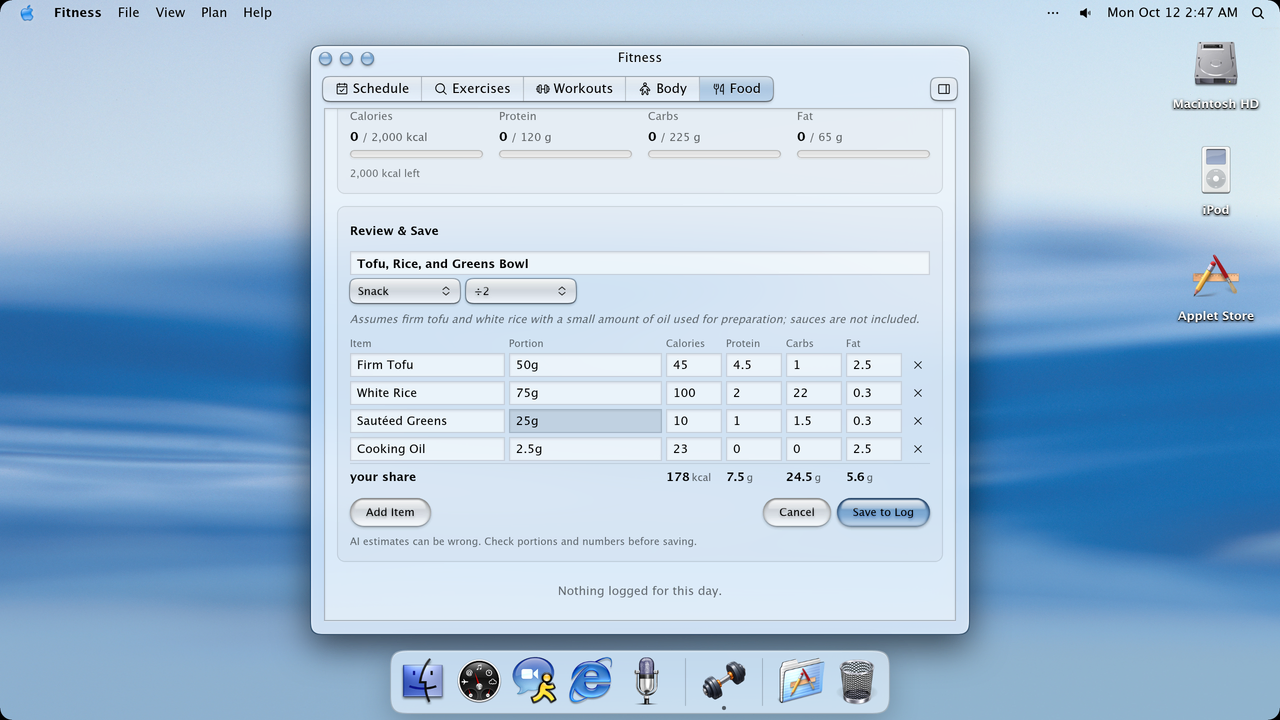1280x720 pixels.
Task: Switch to the Workouts tab
Action: coord(574,89)
